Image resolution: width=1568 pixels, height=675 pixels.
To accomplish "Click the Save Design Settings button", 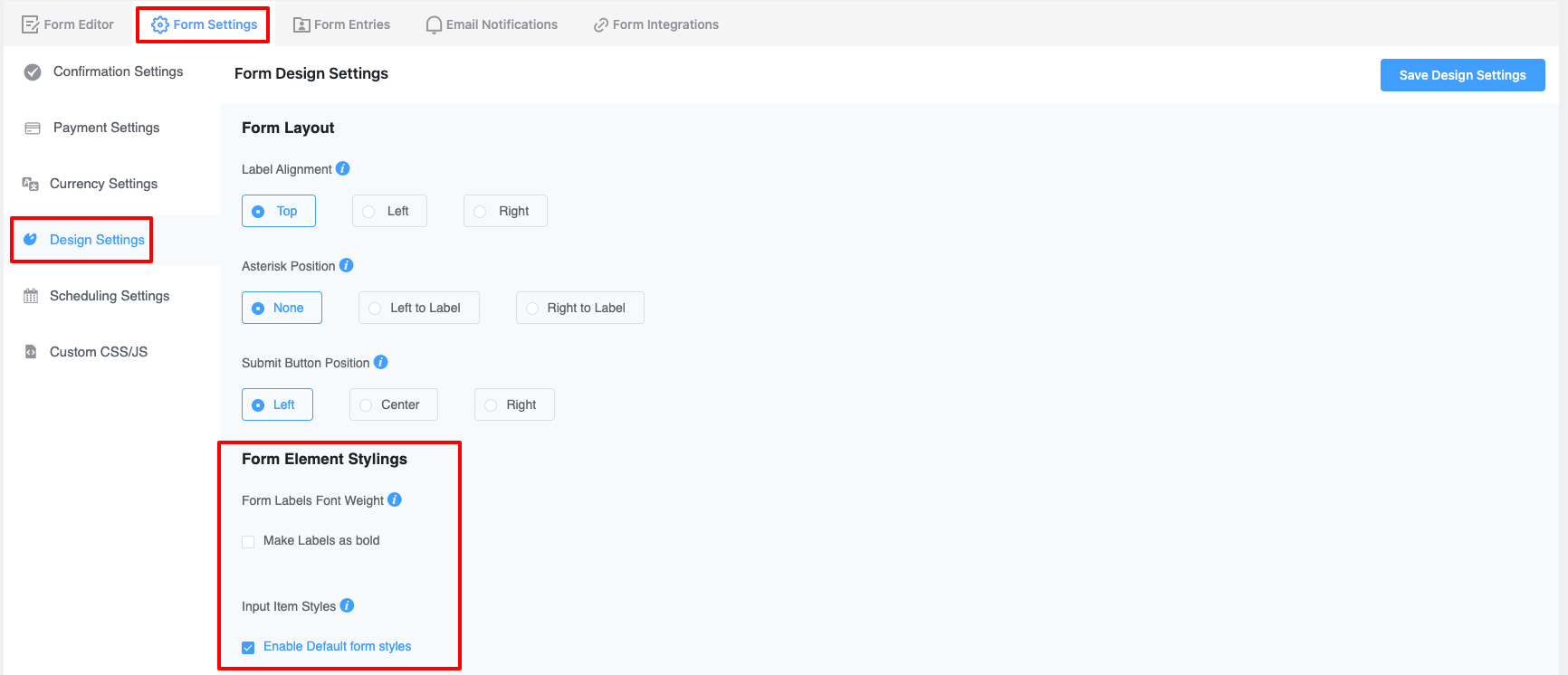I will pos(1463,75).
